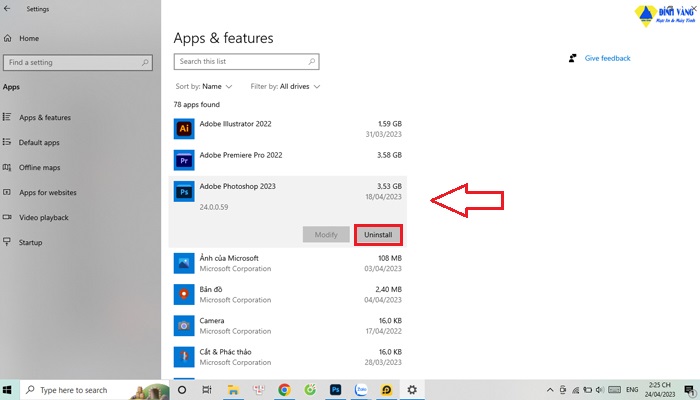Select the Camera app icon
This screenshot has height=400, width=700.
coord(184,326)
